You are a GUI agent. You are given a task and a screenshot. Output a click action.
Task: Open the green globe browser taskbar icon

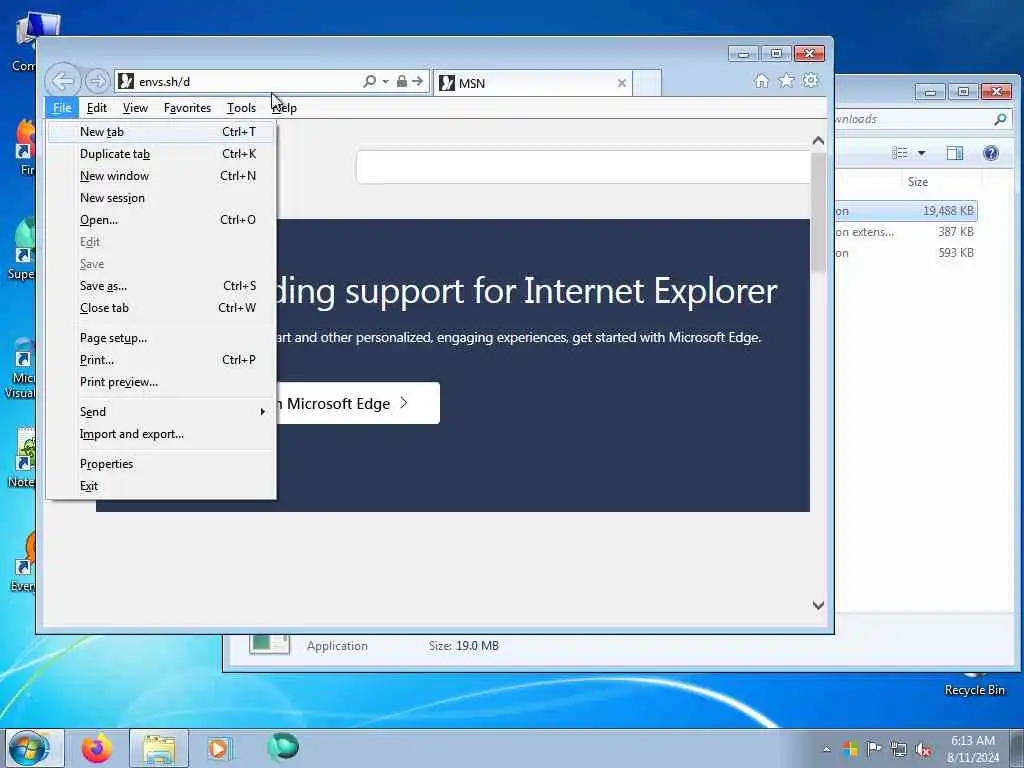click(x=283, y=747)
